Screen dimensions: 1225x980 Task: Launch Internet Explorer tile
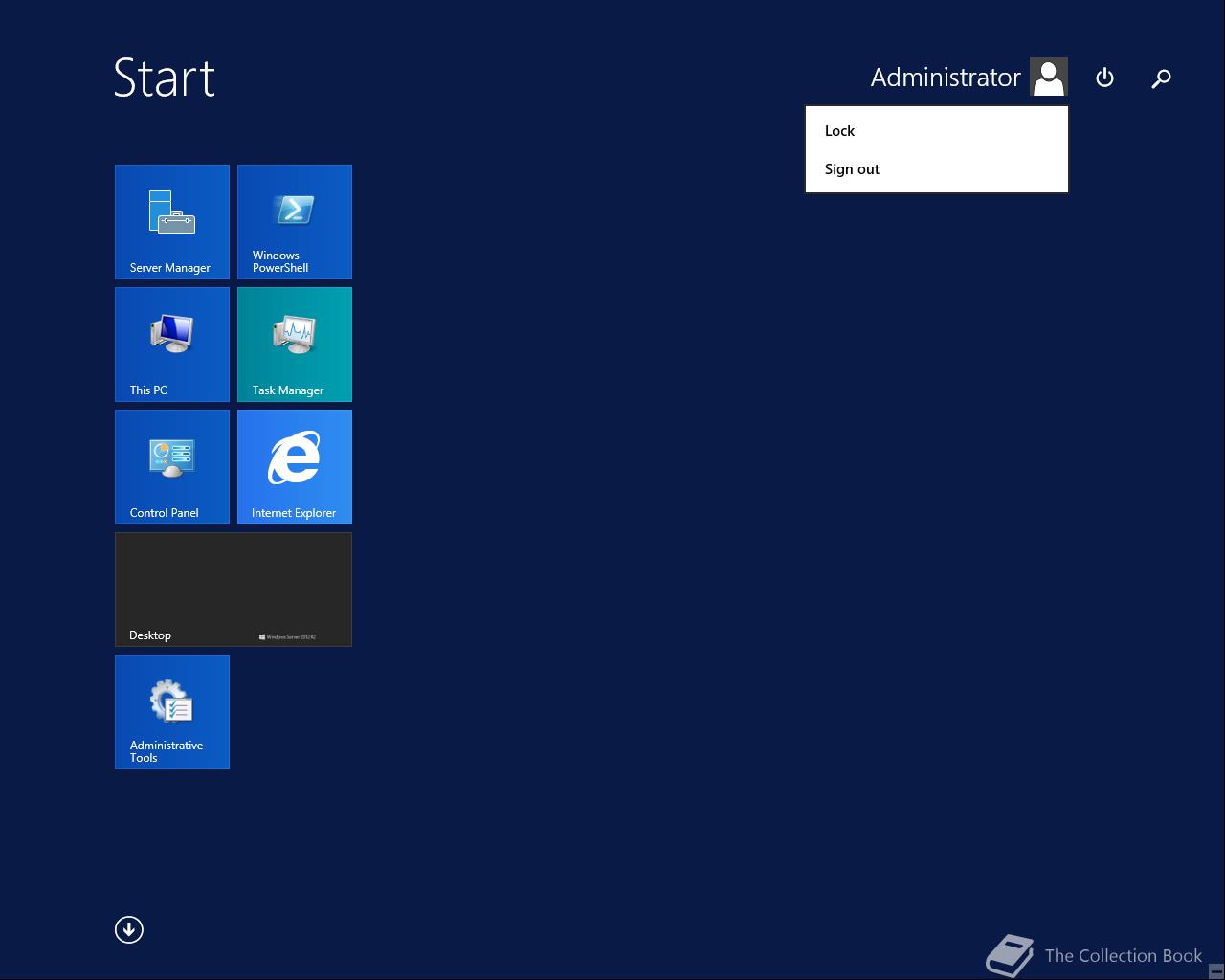coord(295,467)
